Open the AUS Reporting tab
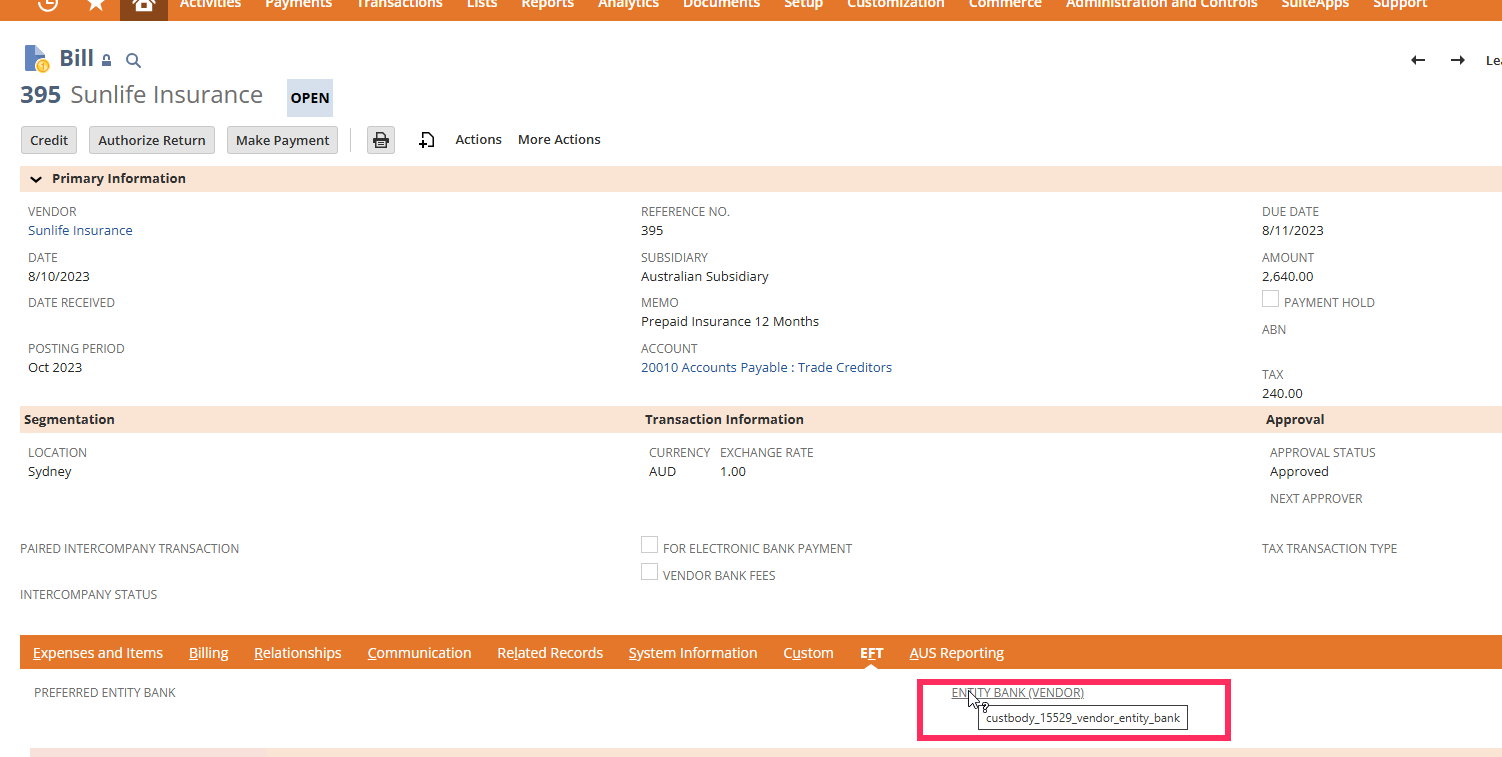This screenshot has height=757, width=1502. coord(956,652)
